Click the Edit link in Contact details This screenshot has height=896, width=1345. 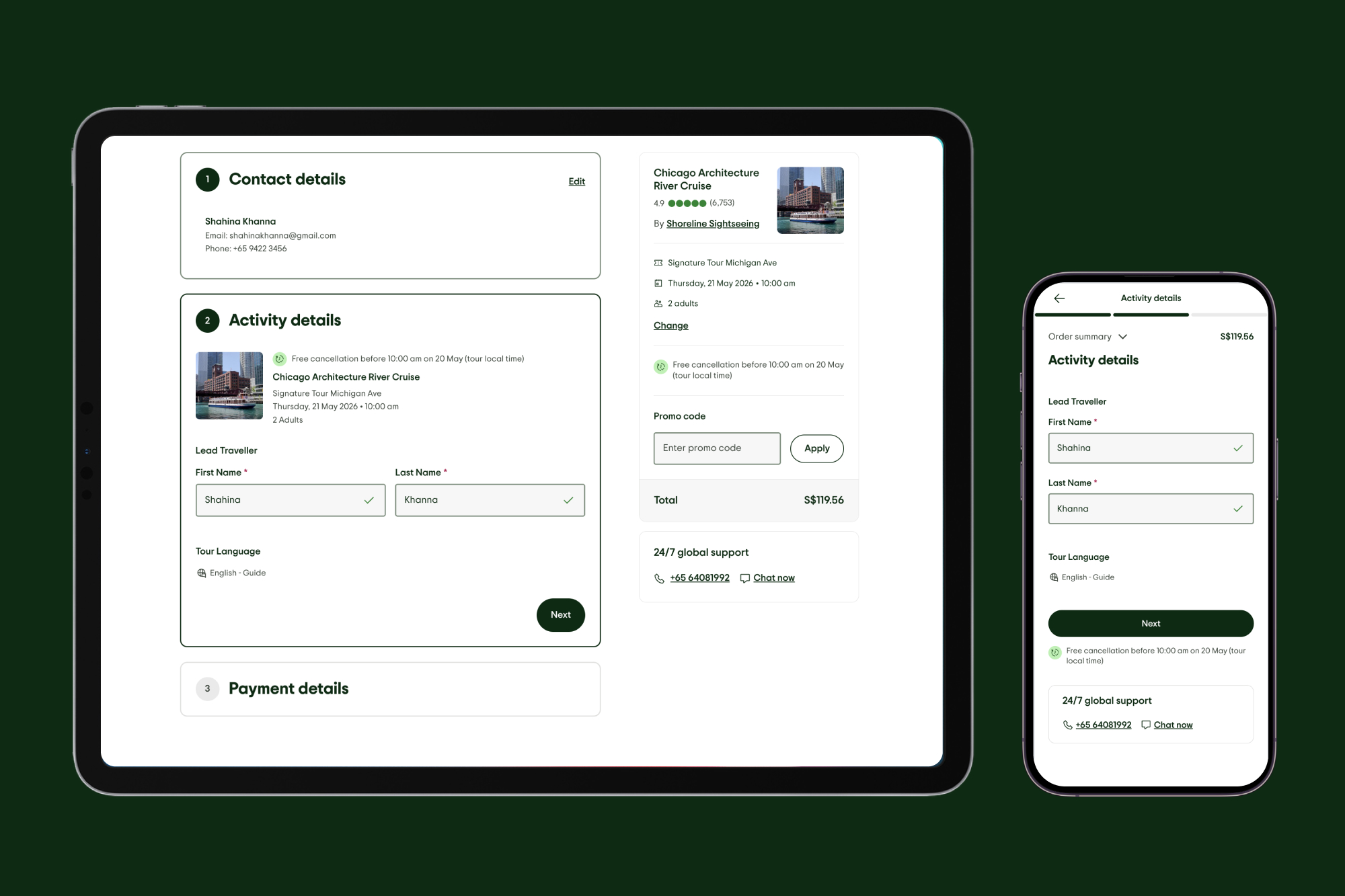coord(576,181)
